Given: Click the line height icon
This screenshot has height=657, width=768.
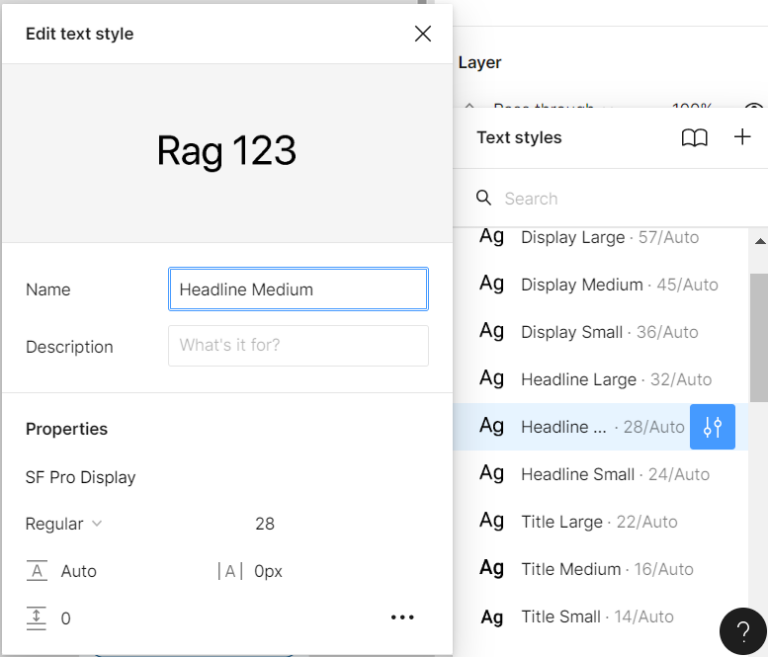Looking at the screenshot, I should point(37,571).
